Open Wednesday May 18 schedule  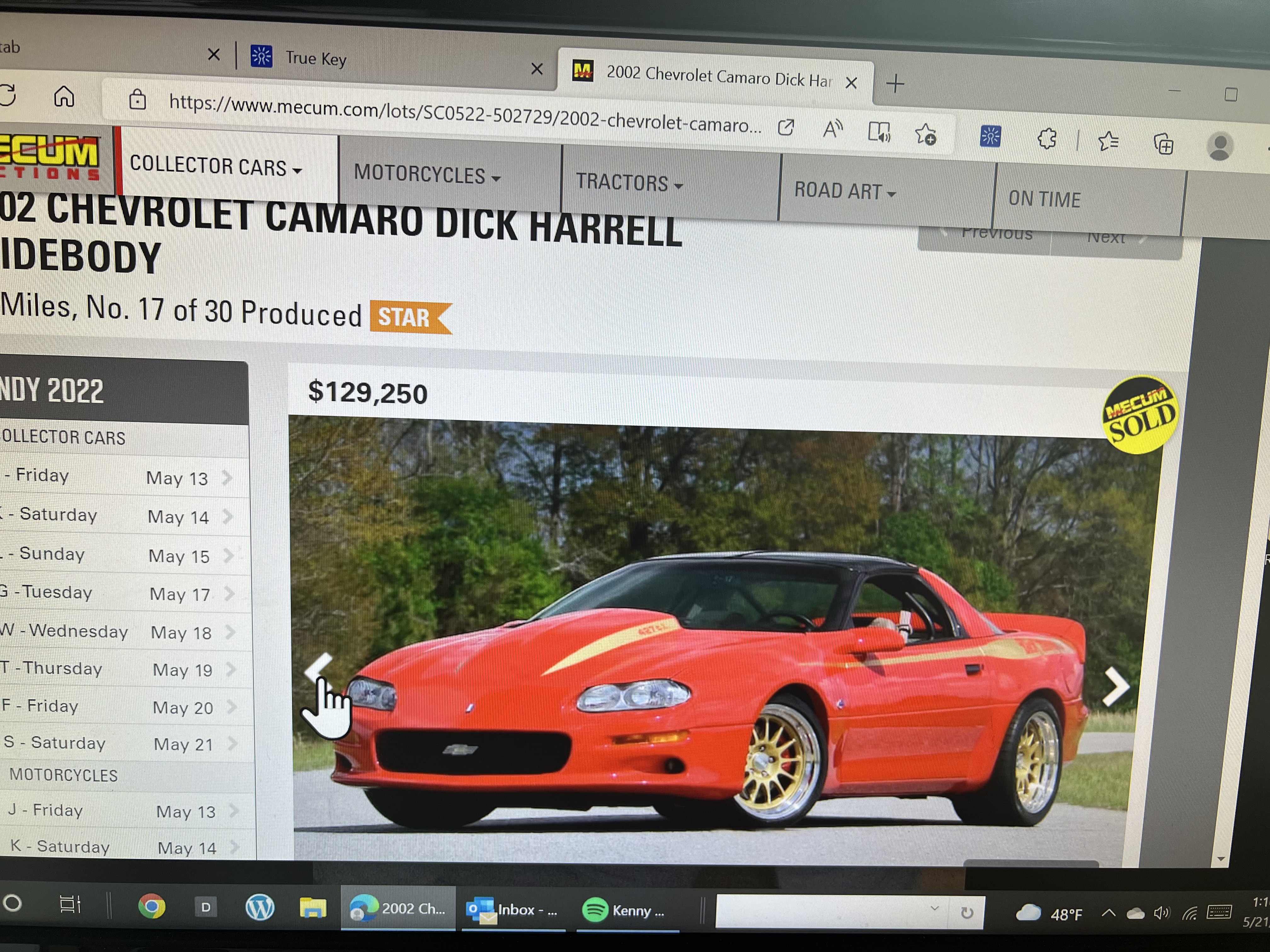(x=125, y=631)
